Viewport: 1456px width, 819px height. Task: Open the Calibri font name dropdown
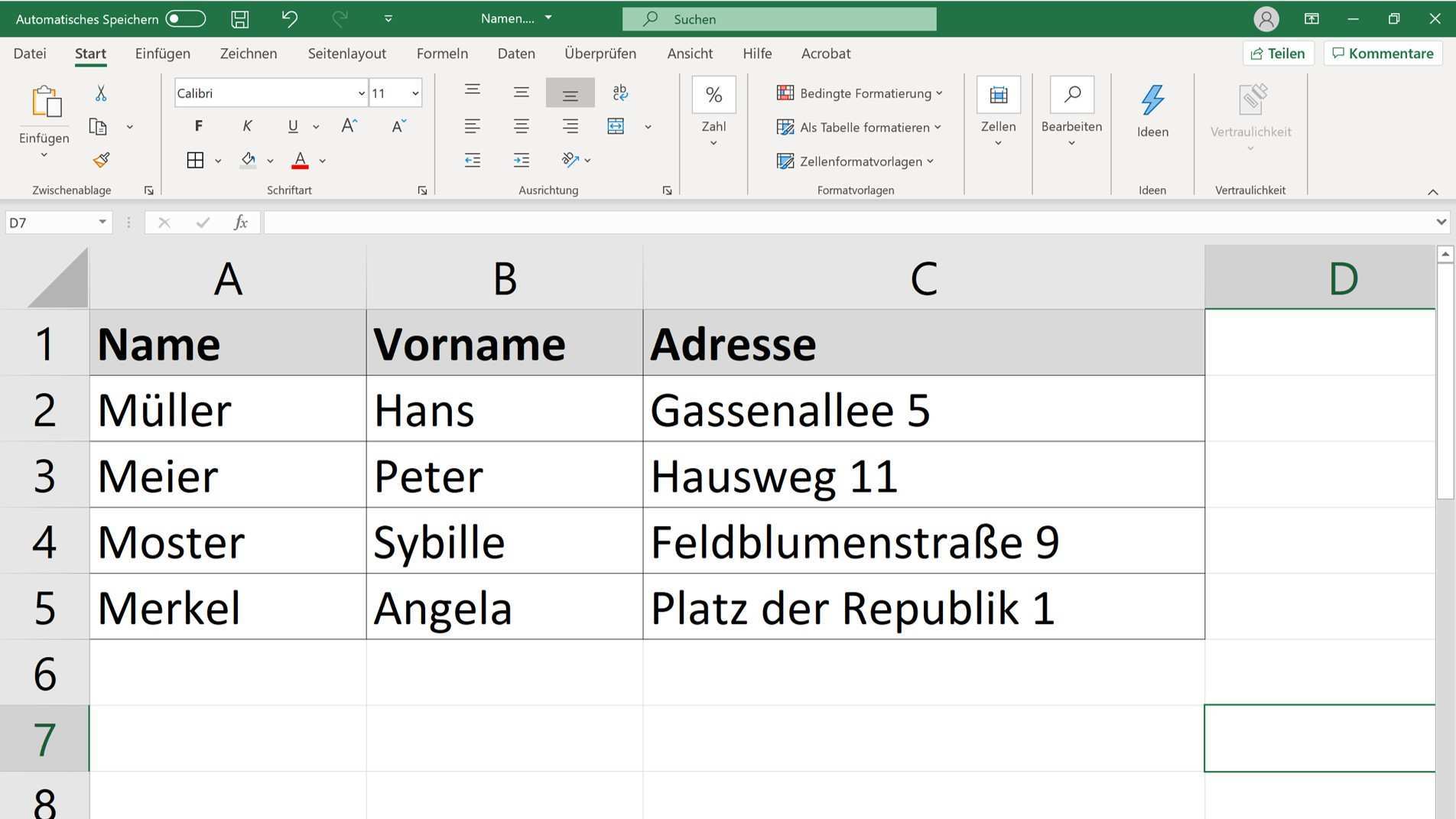point(362,93)
